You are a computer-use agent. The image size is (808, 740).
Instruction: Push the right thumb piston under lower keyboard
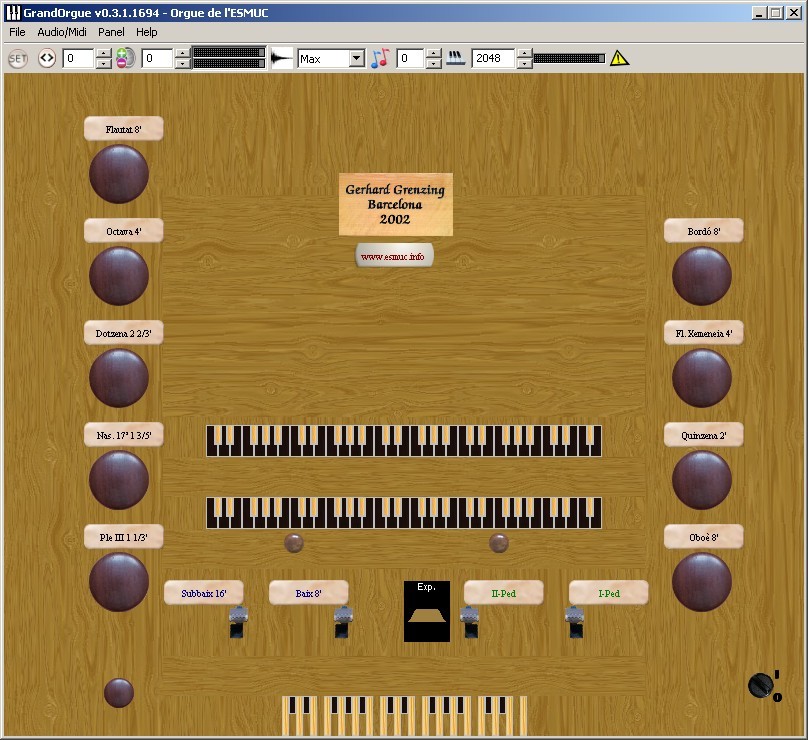tap(499, 543)
